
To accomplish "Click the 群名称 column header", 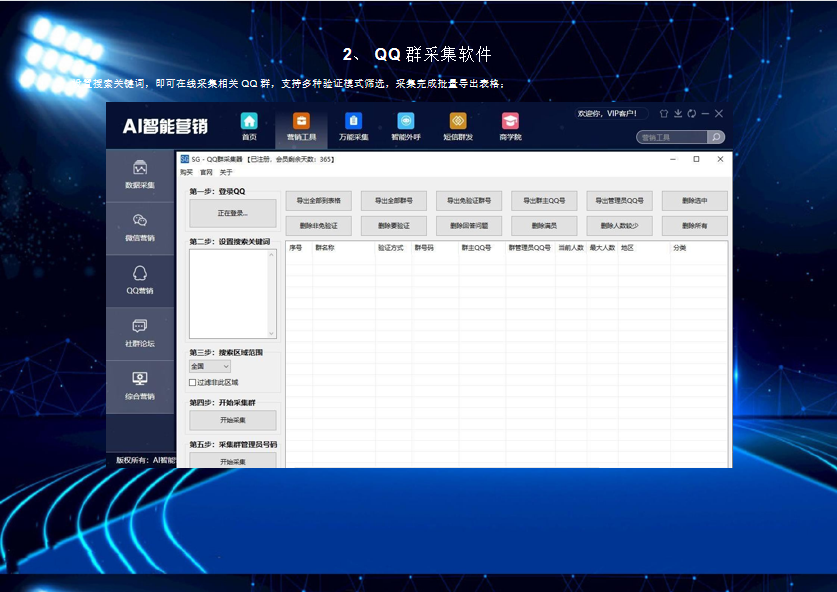I will coord(325,248).
